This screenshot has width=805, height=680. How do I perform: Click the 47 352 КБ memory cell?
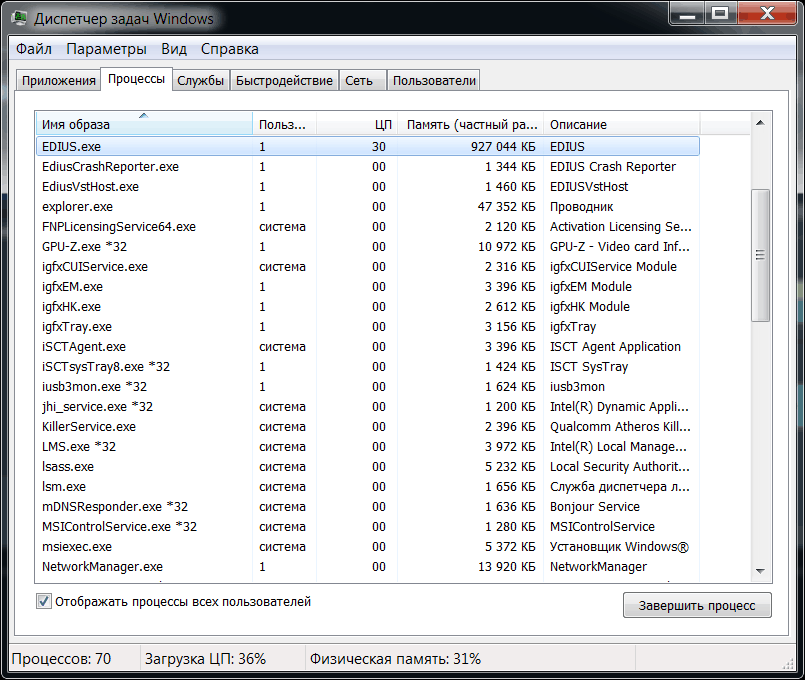pos(507,207)
